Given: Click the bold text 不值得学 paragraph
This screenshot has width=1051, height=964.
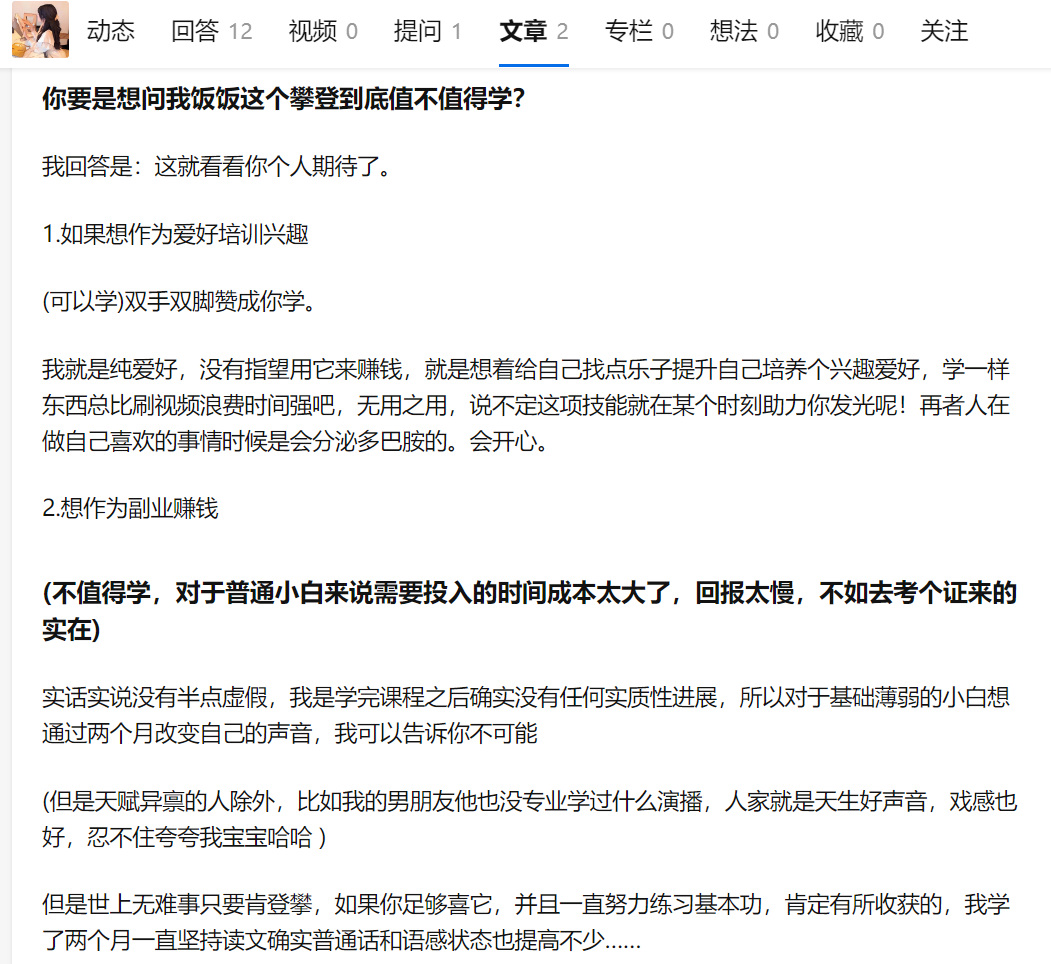Looking at the screenshot, I should point(530,611).
